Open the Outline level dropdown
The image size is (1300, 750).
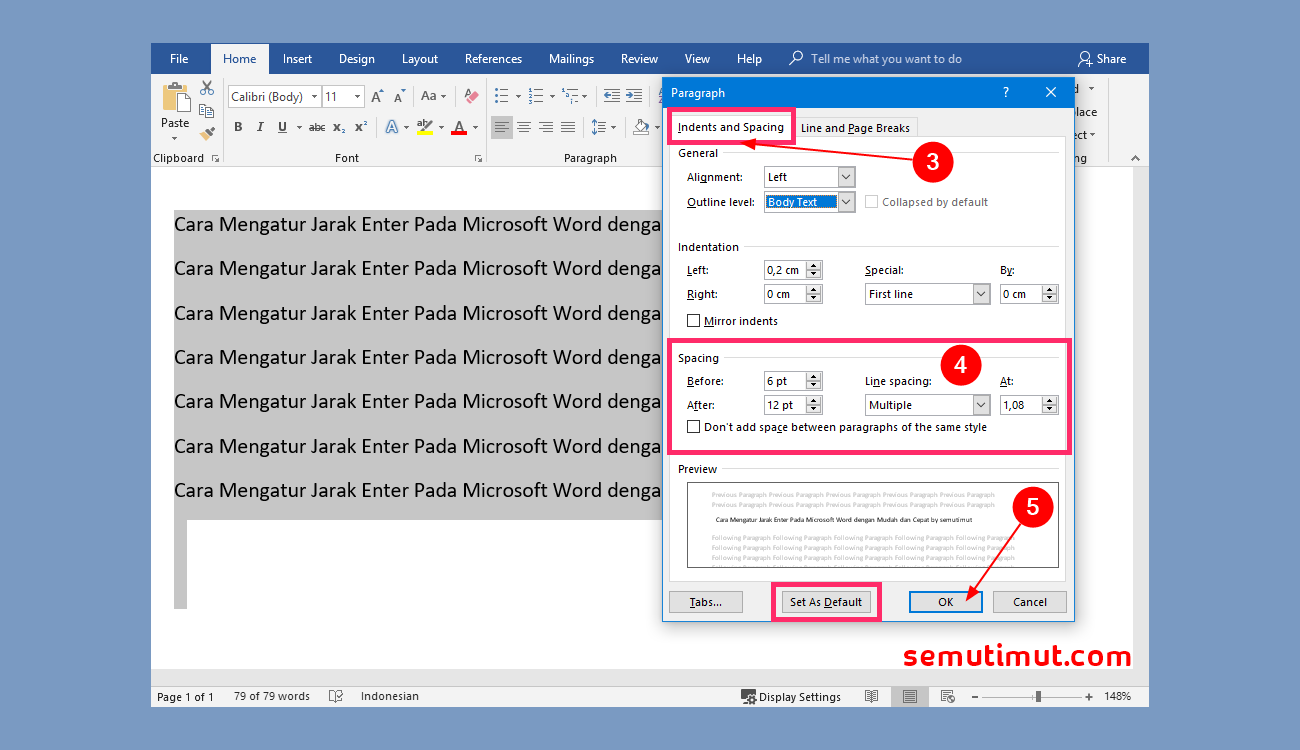846,202
